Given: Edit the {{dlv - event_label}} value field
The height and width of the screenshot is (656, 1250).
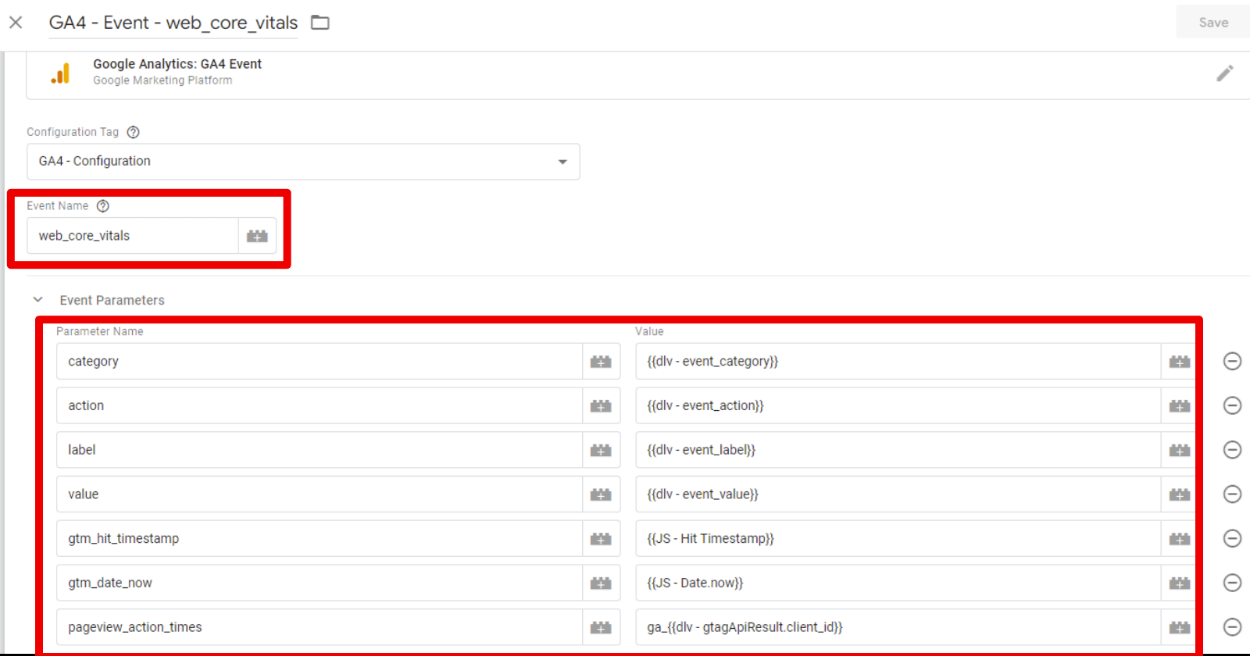Looking at the screenshot, I should [898, 450].
